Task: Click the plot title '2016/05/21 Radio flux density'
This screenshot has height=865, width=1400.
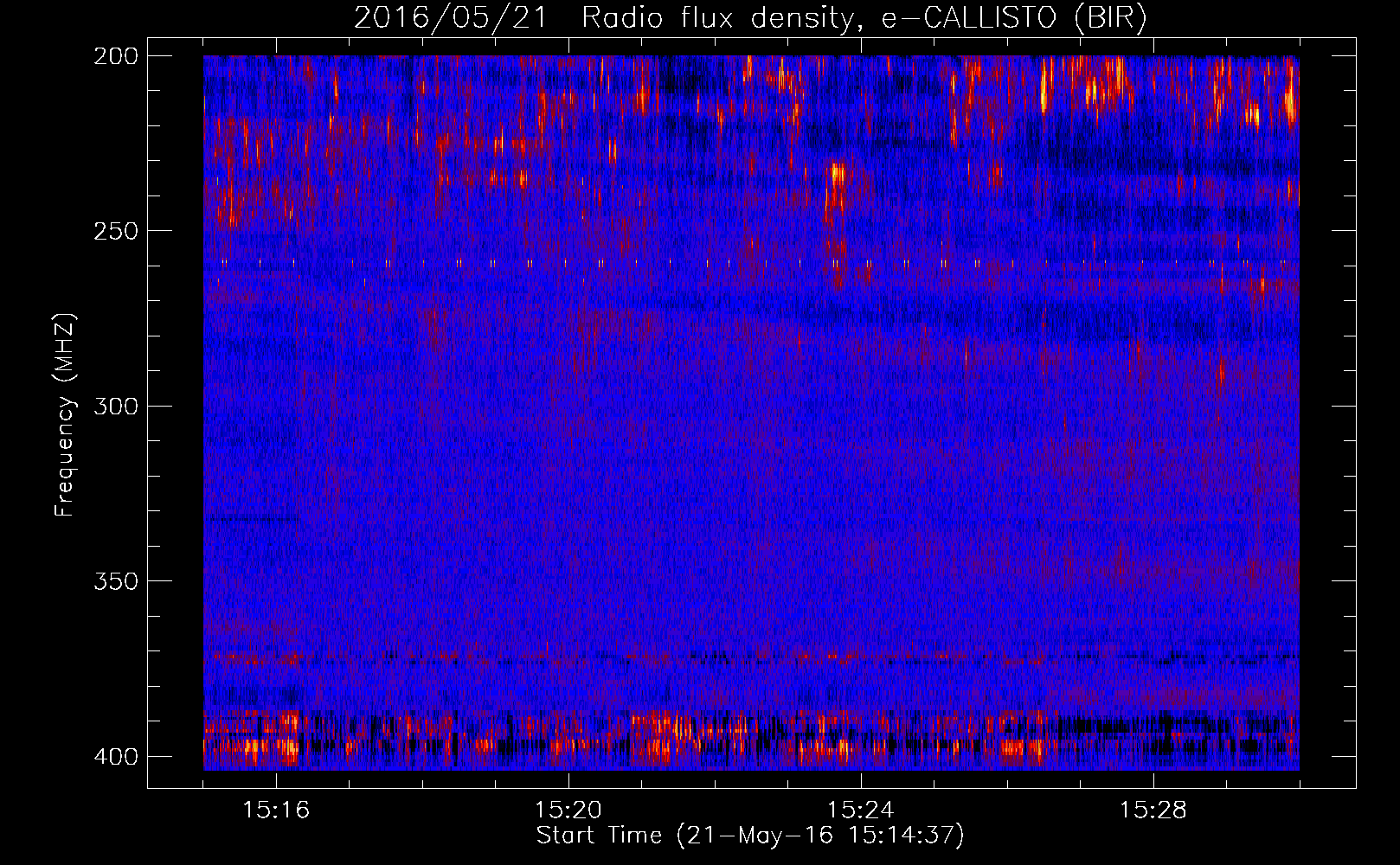Action: 750,17
